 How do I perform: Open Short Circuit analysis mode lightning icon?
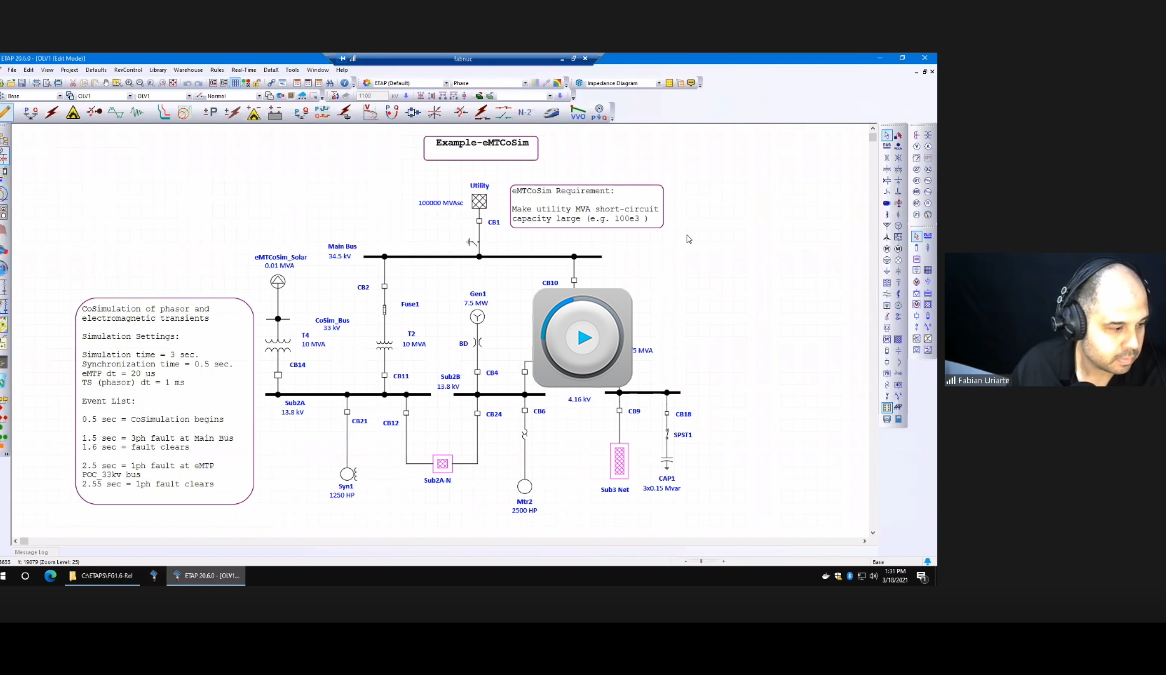pos(52,113)
